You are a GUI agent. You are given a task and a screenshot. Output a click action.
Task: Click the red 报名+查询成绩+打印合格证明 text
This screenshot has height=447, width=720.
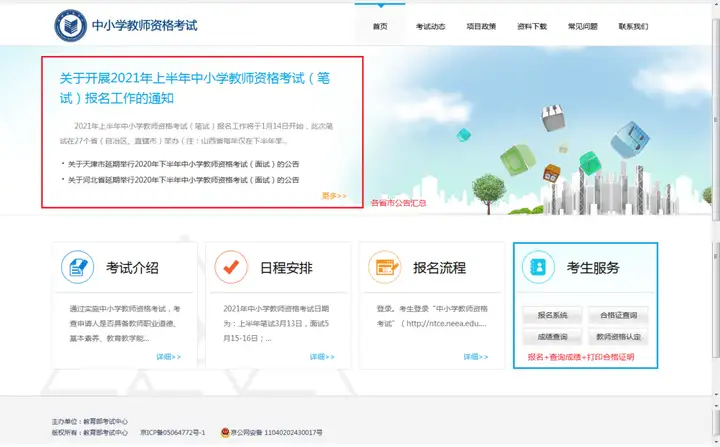581,357
